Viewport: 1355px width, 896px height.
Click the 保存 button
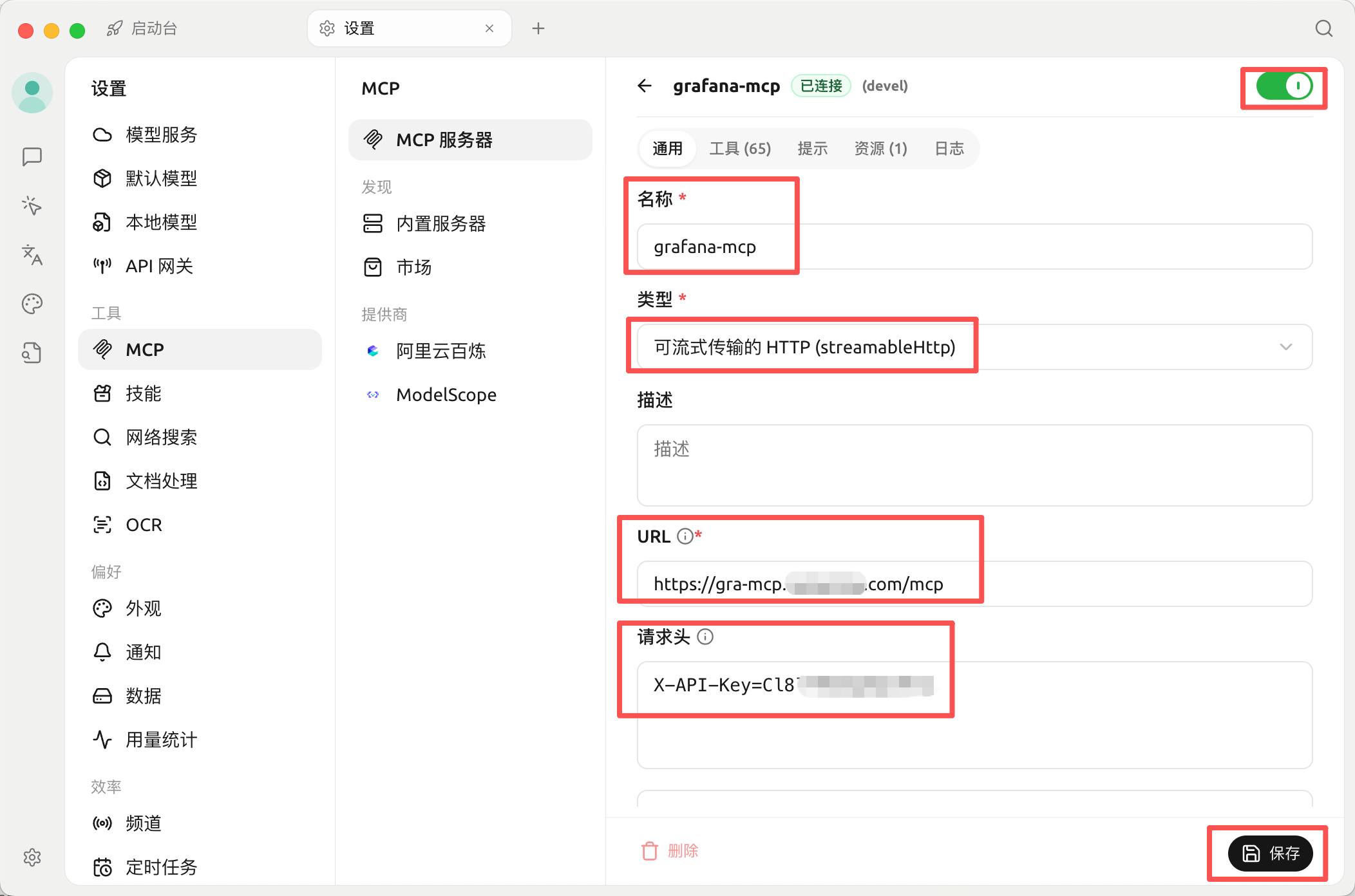(1270, 854)
